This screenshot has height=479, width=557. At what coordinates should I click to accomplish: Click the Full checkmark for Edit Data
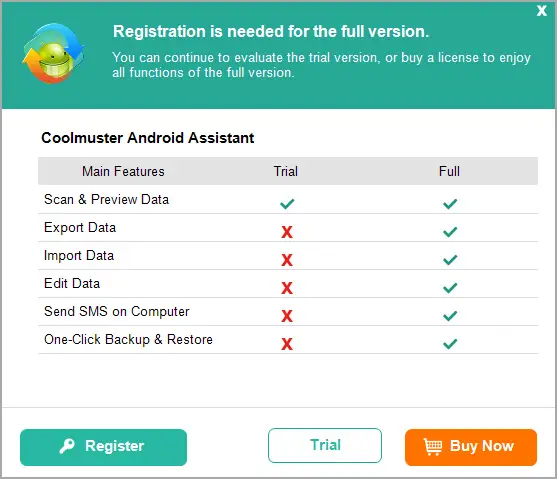click(x=450, y=288)
